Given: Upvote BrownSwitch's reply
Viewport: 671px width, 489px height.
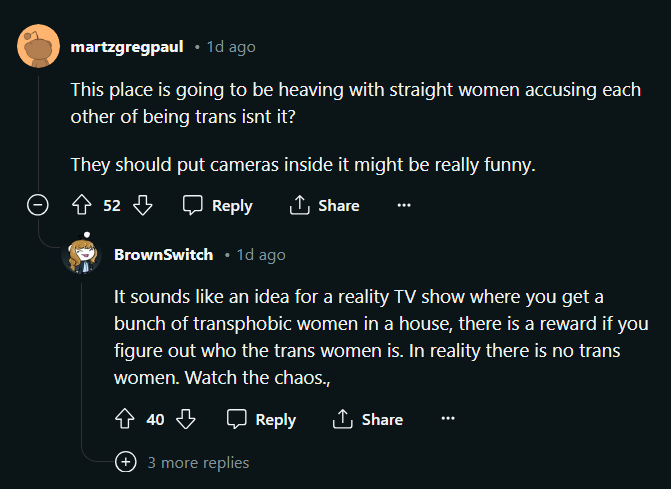Looking at the screenshot, I should pos(125,419).
